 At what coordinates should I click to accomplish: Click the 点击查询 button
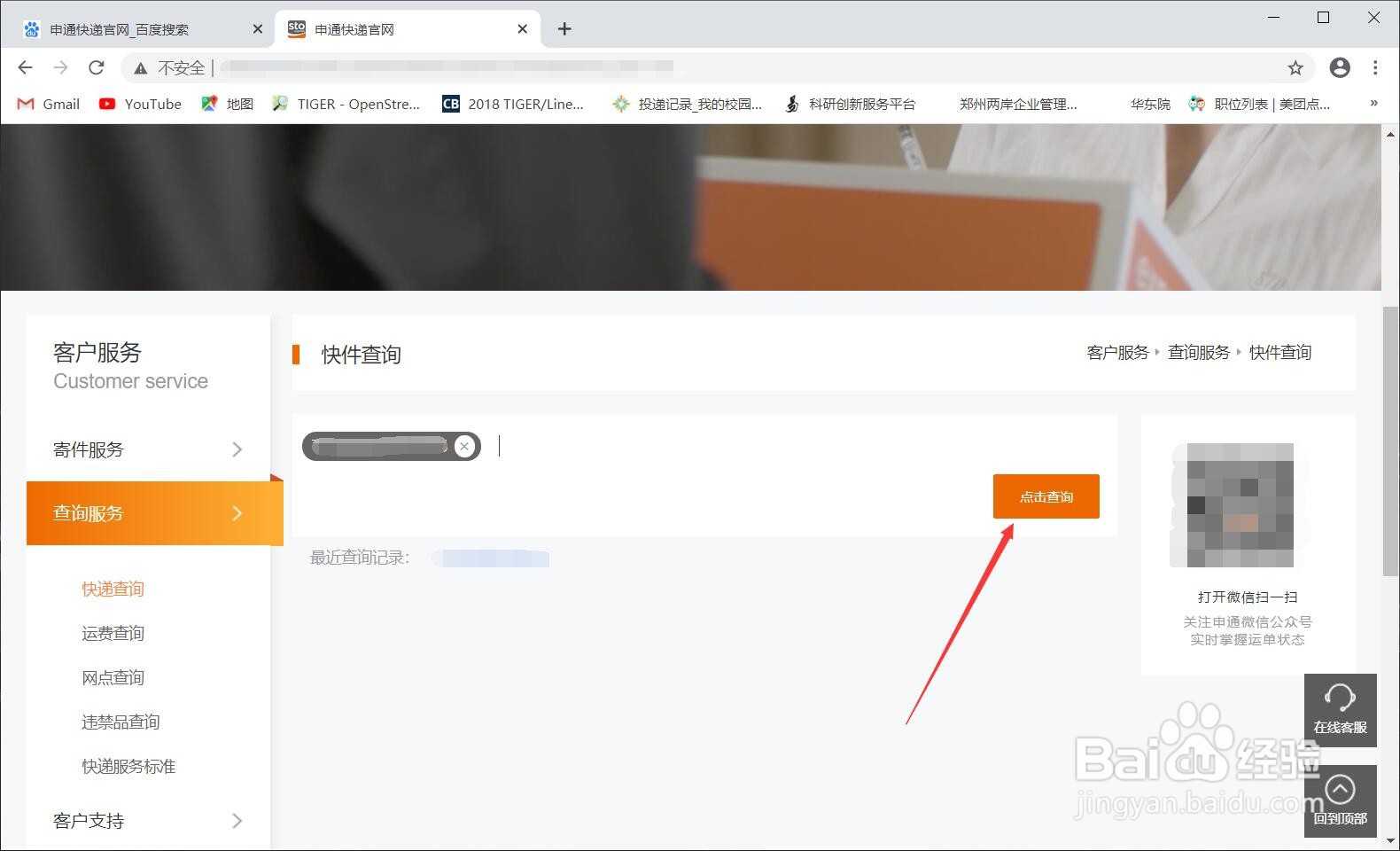(x=1046, y=496)
